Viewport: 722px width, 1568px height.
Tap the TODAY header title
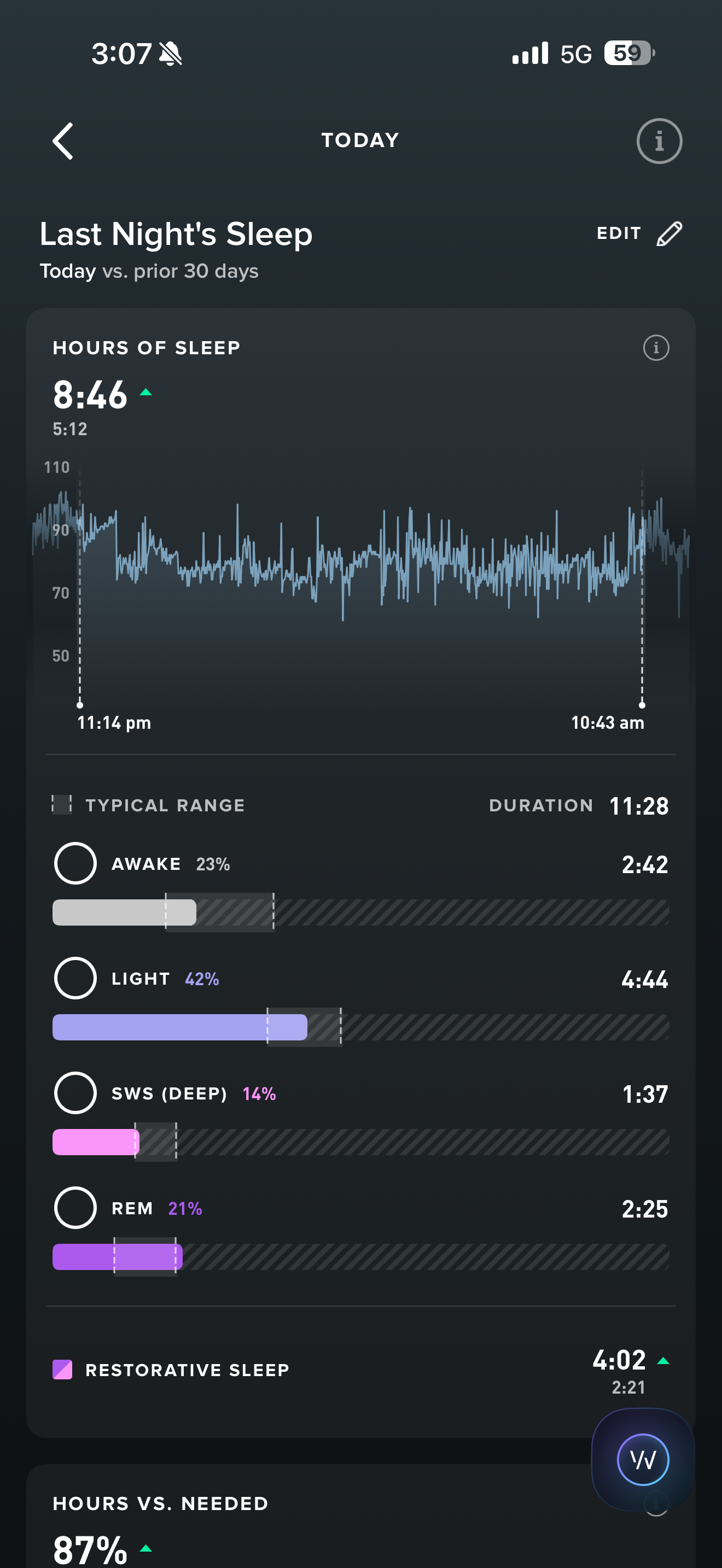tap(360, 140)
